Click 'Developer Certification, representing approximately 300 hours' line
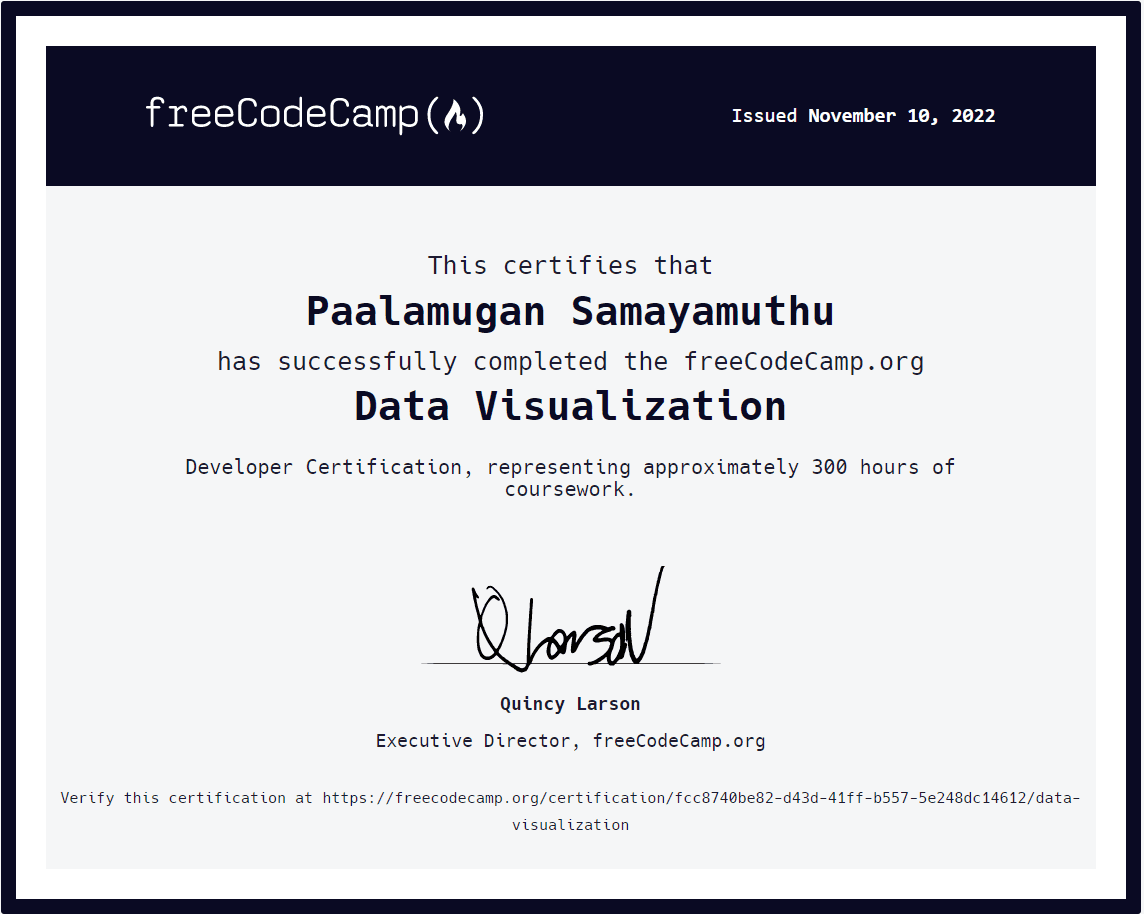This screenshot has height=914, width=1144. (570, 467)
